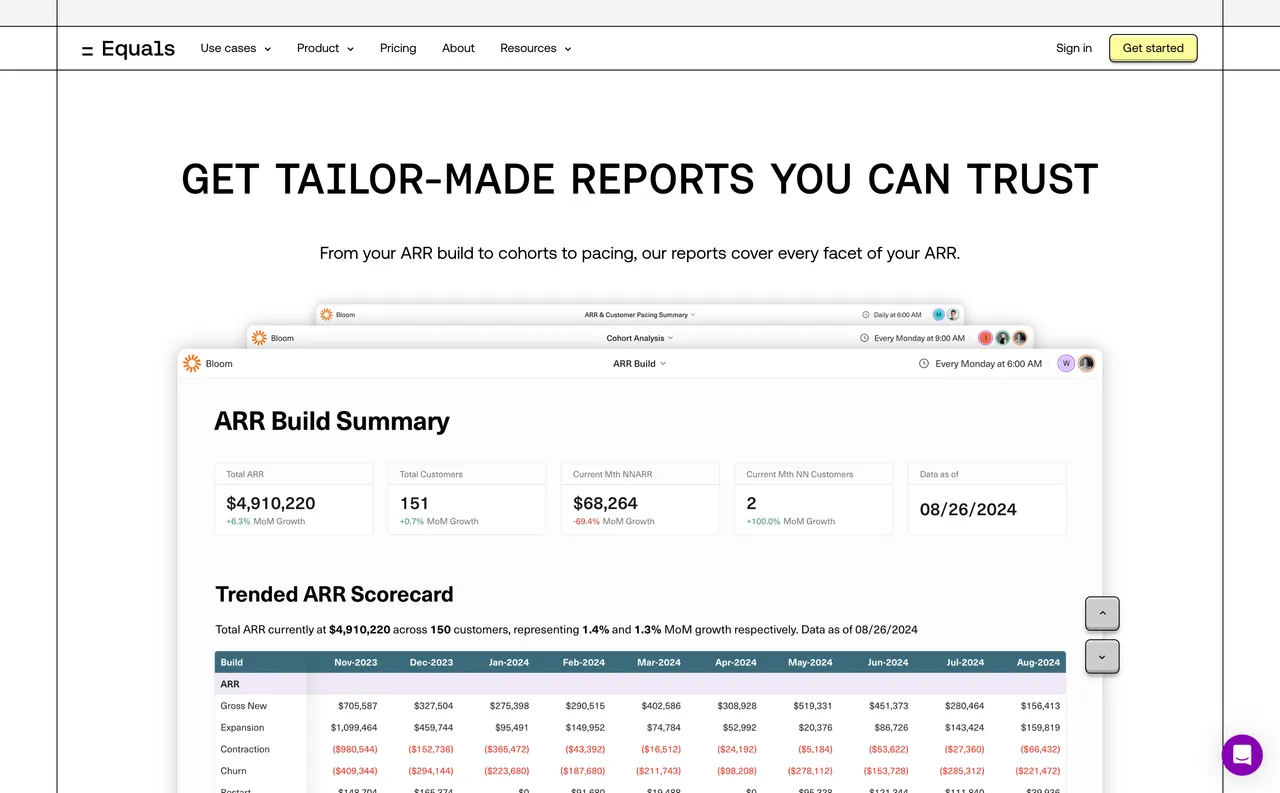Open the Resources dropdown
This screenshot has width=1280, height=793.
(535, 47)
